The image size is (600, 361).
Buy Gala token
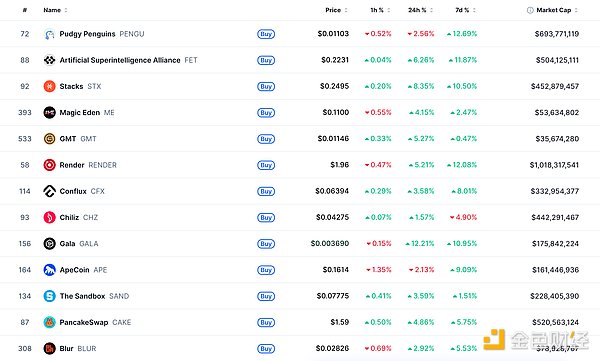point(266,244)
